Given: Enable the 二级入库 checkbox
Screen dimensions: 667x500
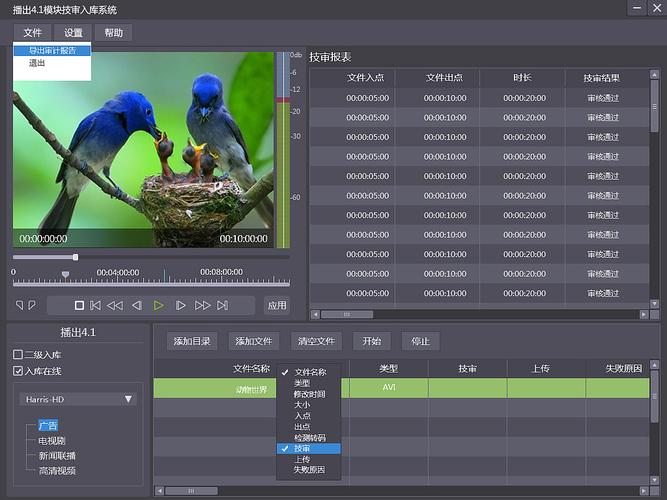Looking at the screenshot, I should [x=18, y=354].
